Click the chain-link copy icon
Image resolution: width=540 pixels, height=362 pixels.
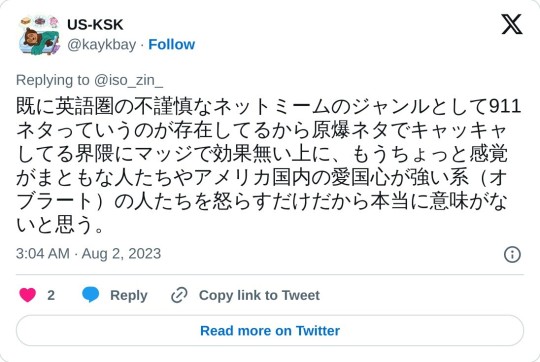(x=179, y=295)
